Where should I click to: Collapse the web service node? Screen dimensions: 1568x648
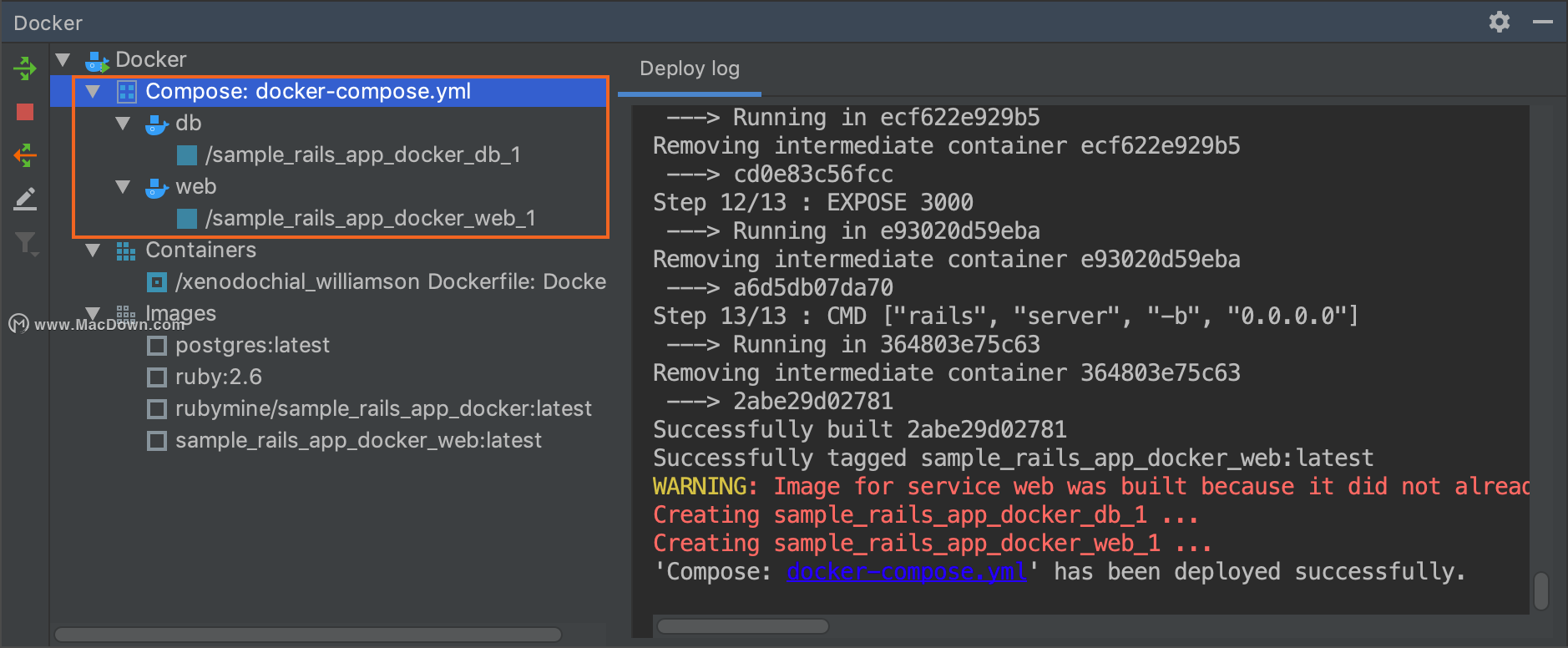[x=124, y=187]
